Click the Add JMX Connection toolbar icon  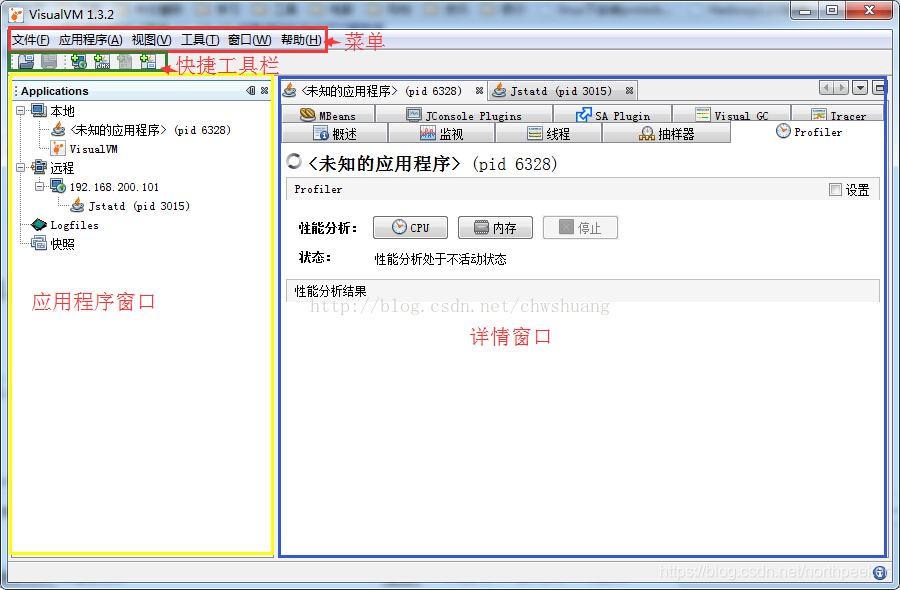point(102,61)
